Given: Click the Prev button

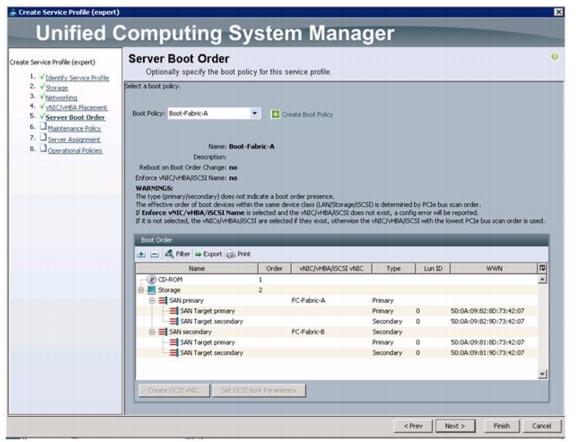Looking at the screenshot, I should pyautogui.click(x=413, y=426).
